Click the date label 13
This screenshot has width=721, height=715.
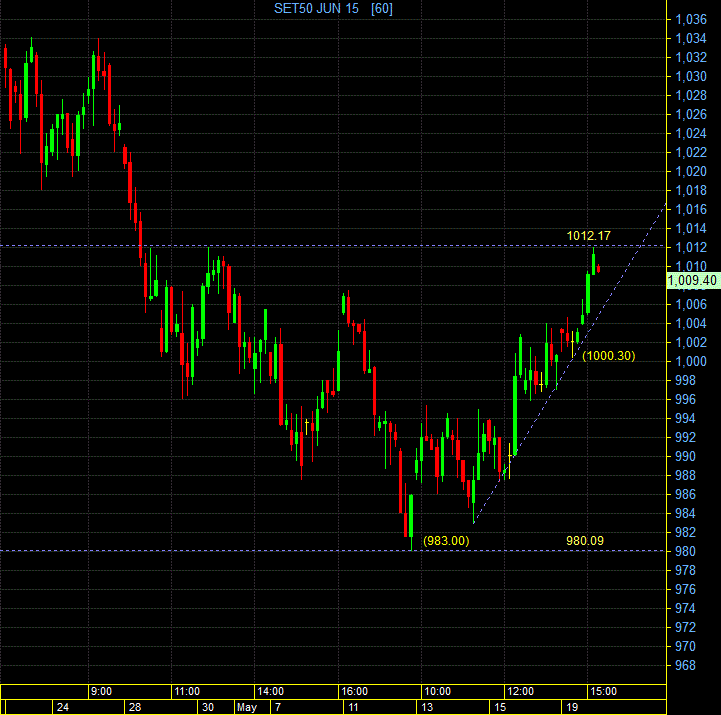pos(427,707)
